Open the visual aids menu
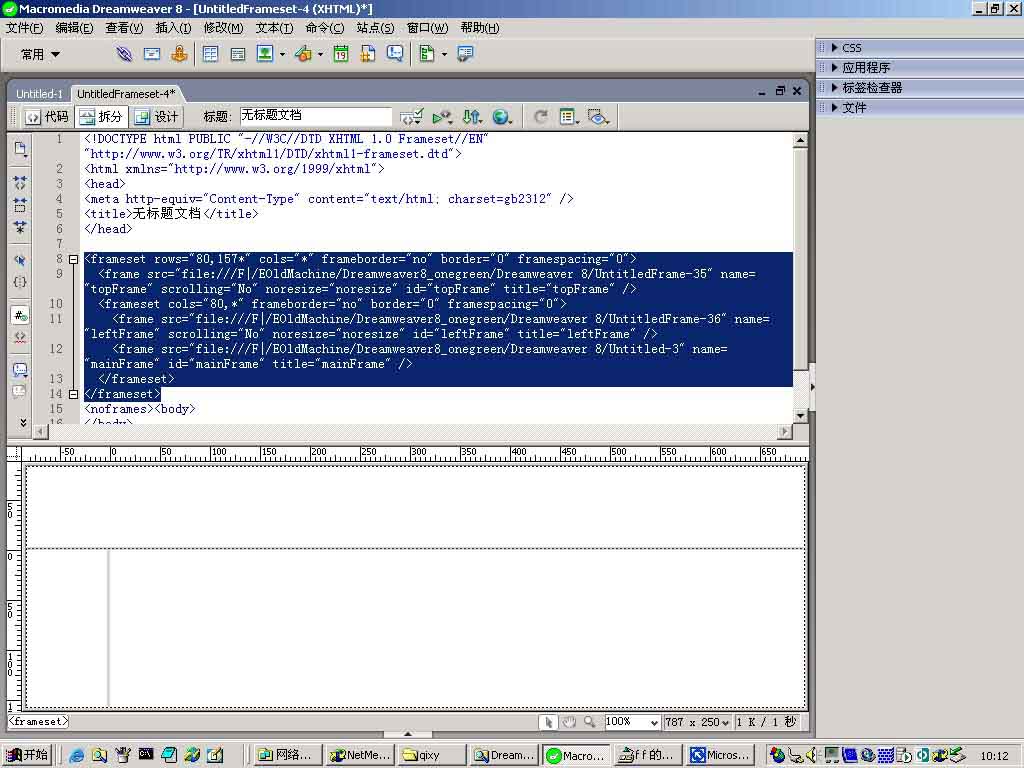The height and width of the screenshot is (768, 1024). point(598,117)
